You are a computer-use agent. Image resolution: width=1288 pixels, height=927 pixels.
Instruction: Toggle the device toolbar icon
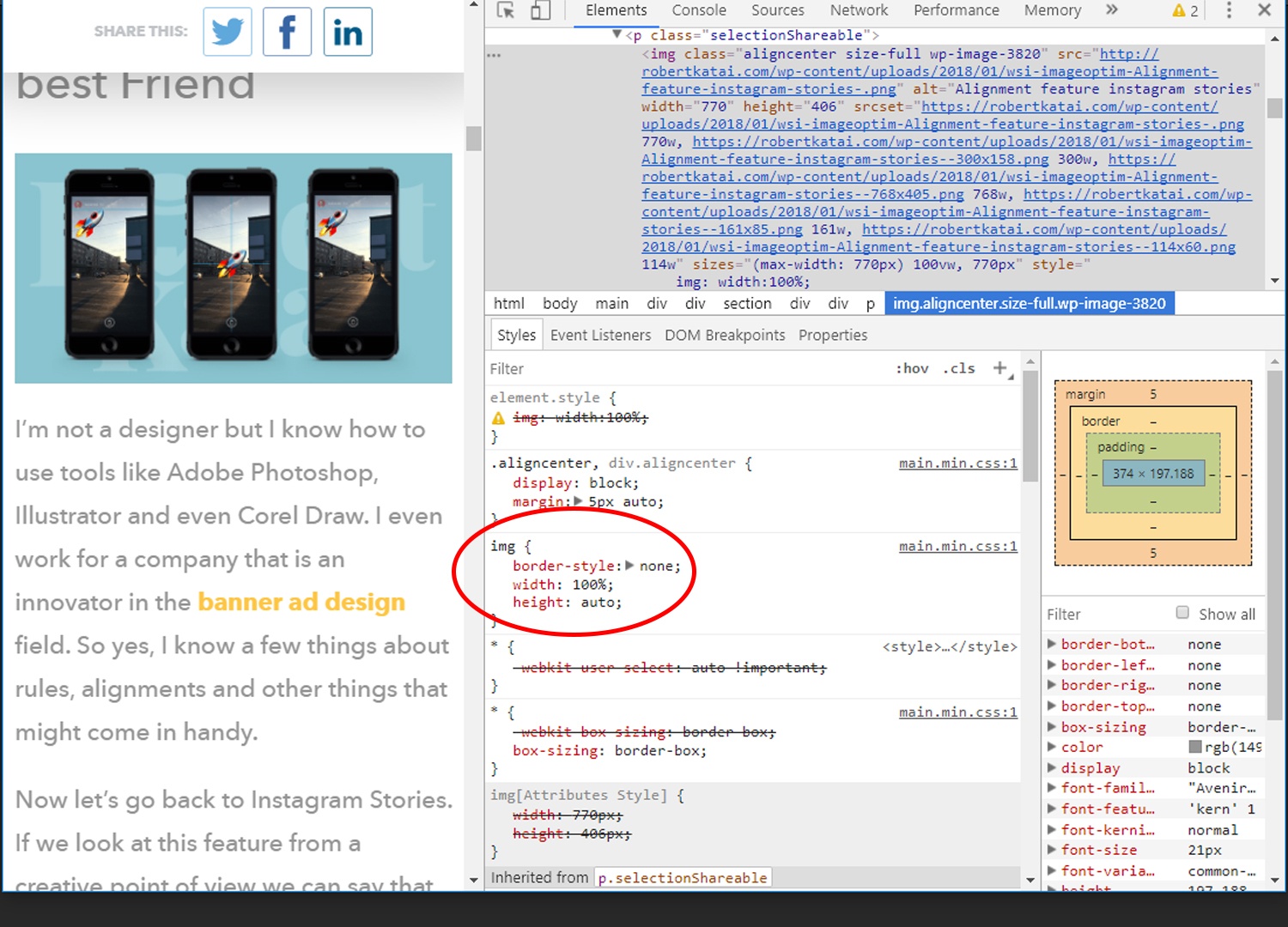540,10
